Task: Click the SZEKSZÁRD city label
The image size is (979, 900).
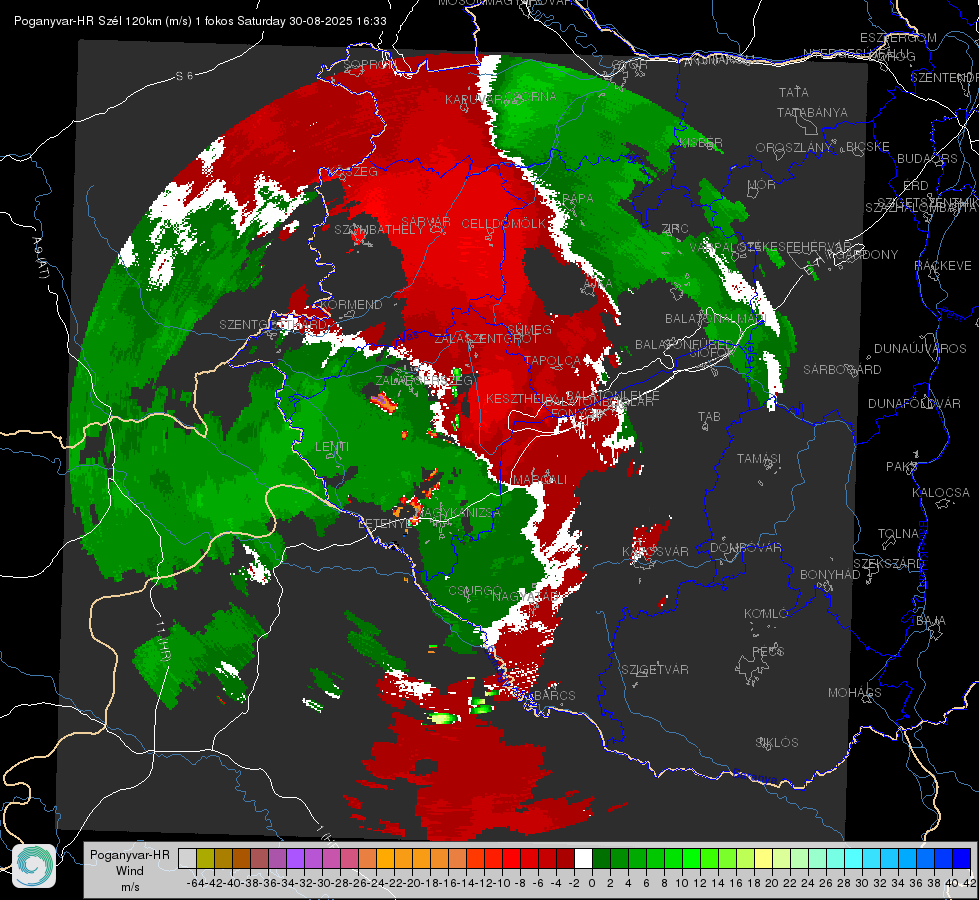Action: [x=888, y=564]
